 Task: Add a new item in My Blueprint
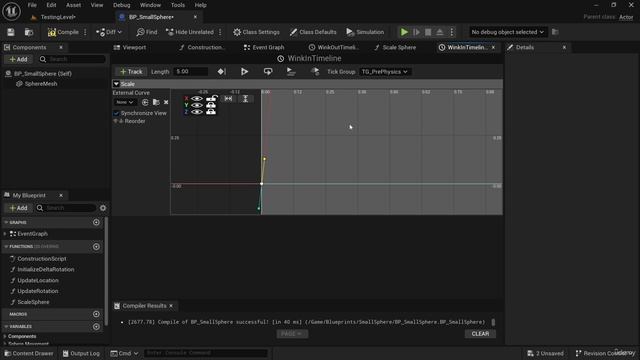click(18, 208)
